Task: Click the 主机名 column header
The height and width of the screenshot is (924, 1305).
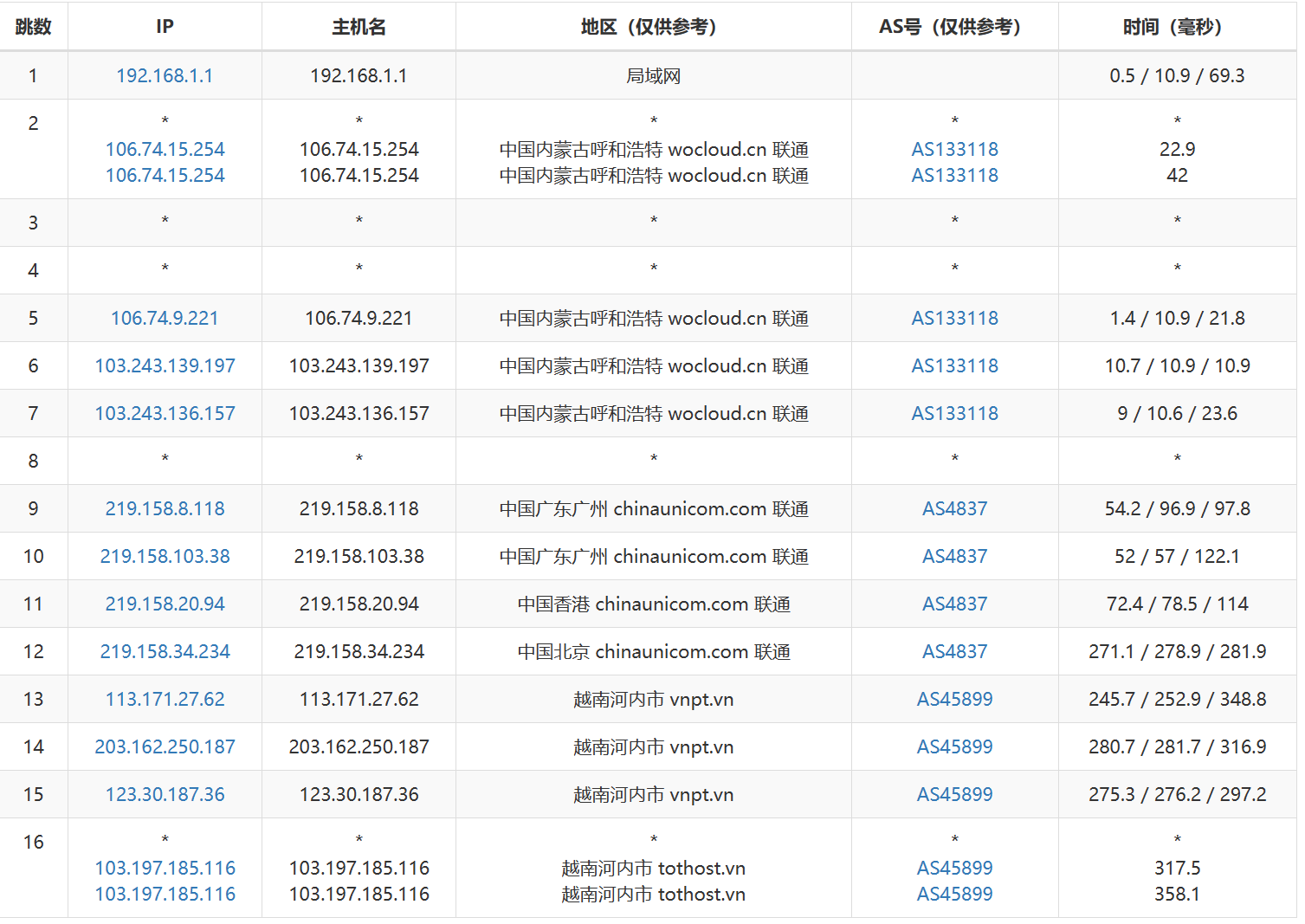Action: (x=359, y=27)
